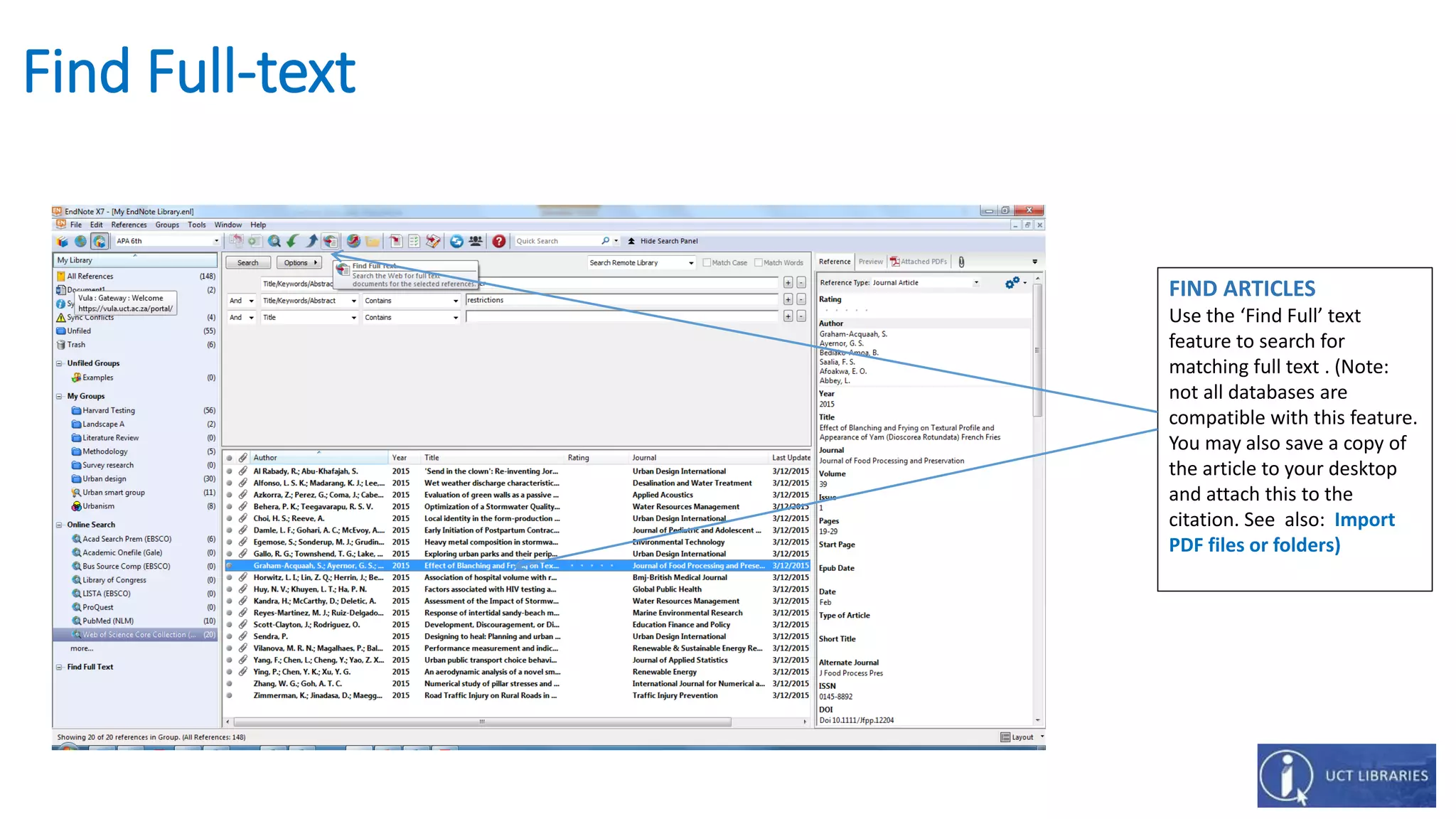Set rating for highlighted Graham-Acquaah row
The width and height of the screenshot is (1456, 819).
(x=591, y=566)
